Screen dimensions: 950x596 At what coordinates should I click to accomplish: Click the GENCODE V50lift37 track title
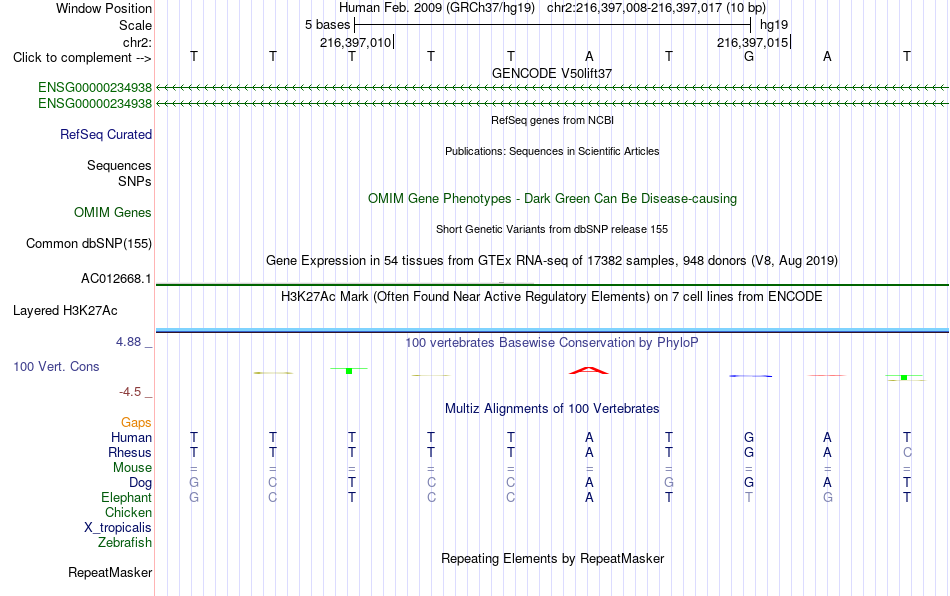tap(552, 73)
